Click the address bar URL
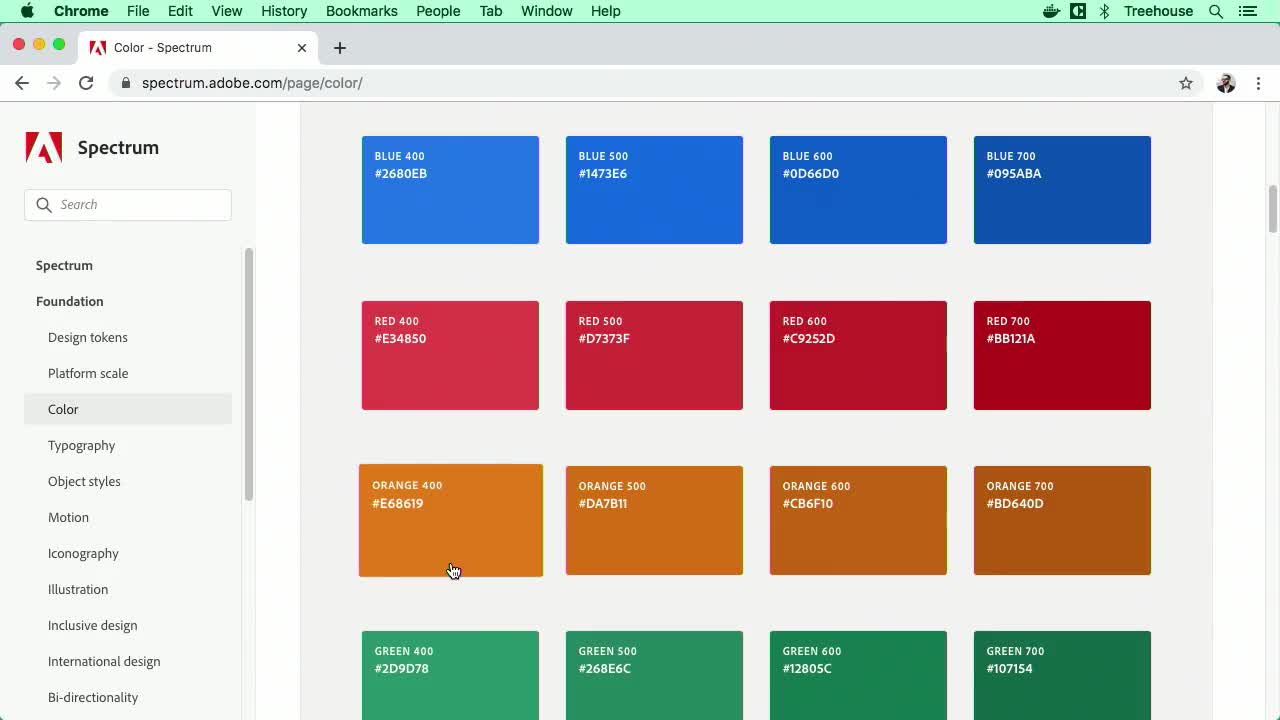Viewport: 1280px width, 720px height. point(252,83)
